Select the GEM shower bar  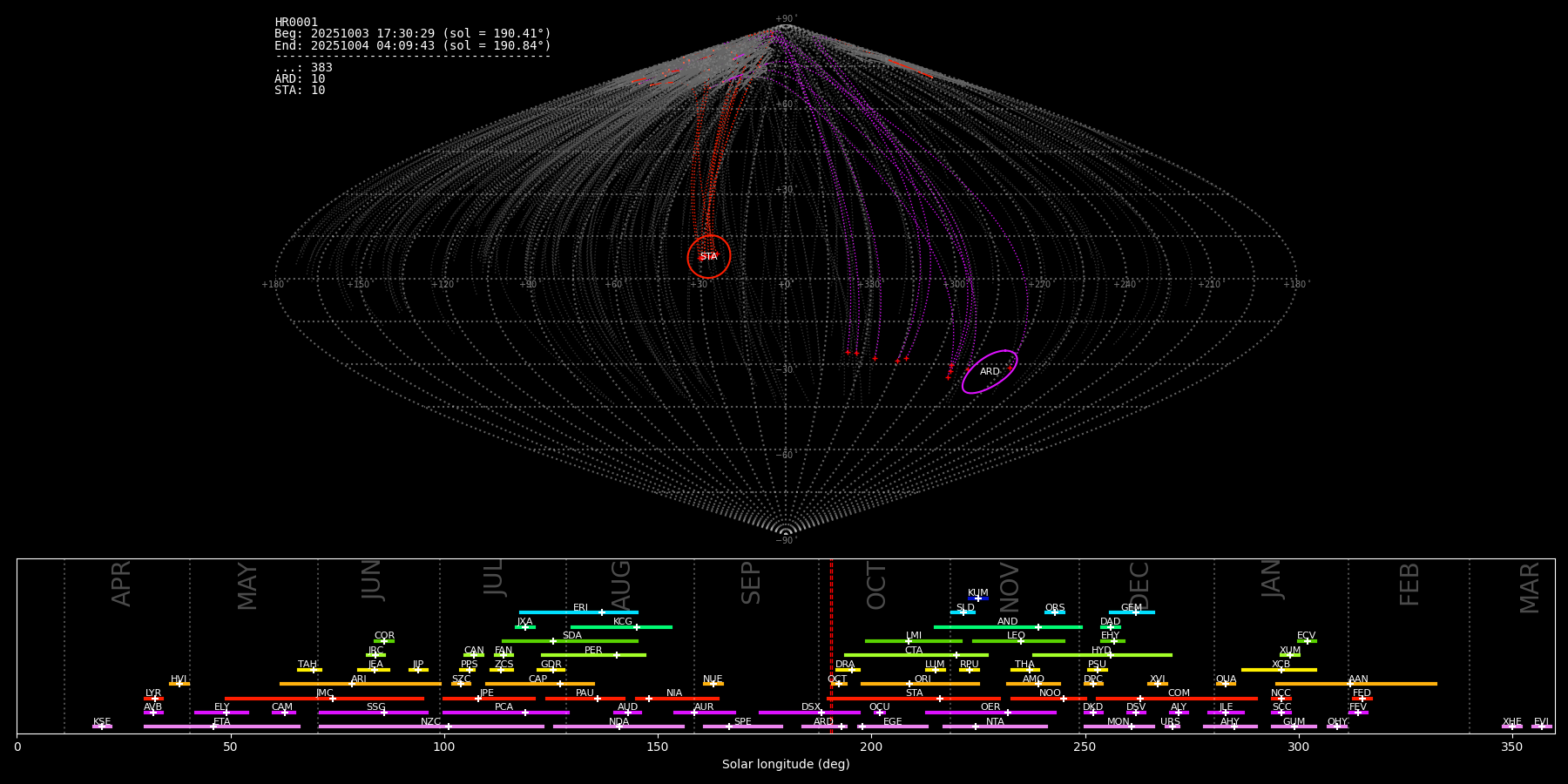click(1132, 612)
